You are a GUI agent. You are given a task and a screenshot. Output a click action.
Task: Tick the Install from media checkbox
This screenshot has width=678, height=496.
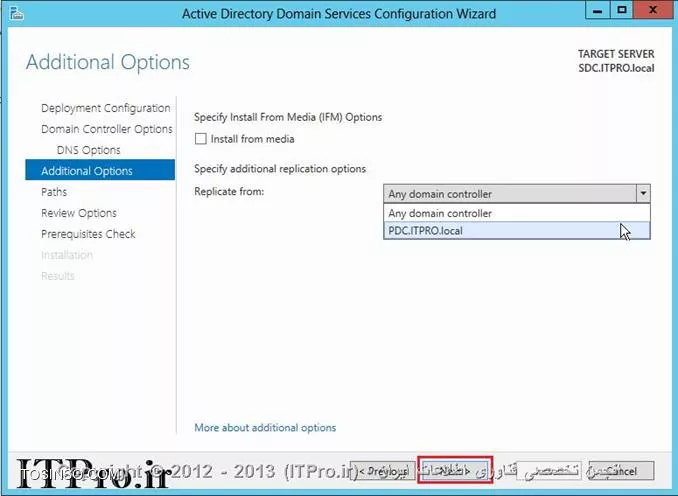click(x=201, y=139)
